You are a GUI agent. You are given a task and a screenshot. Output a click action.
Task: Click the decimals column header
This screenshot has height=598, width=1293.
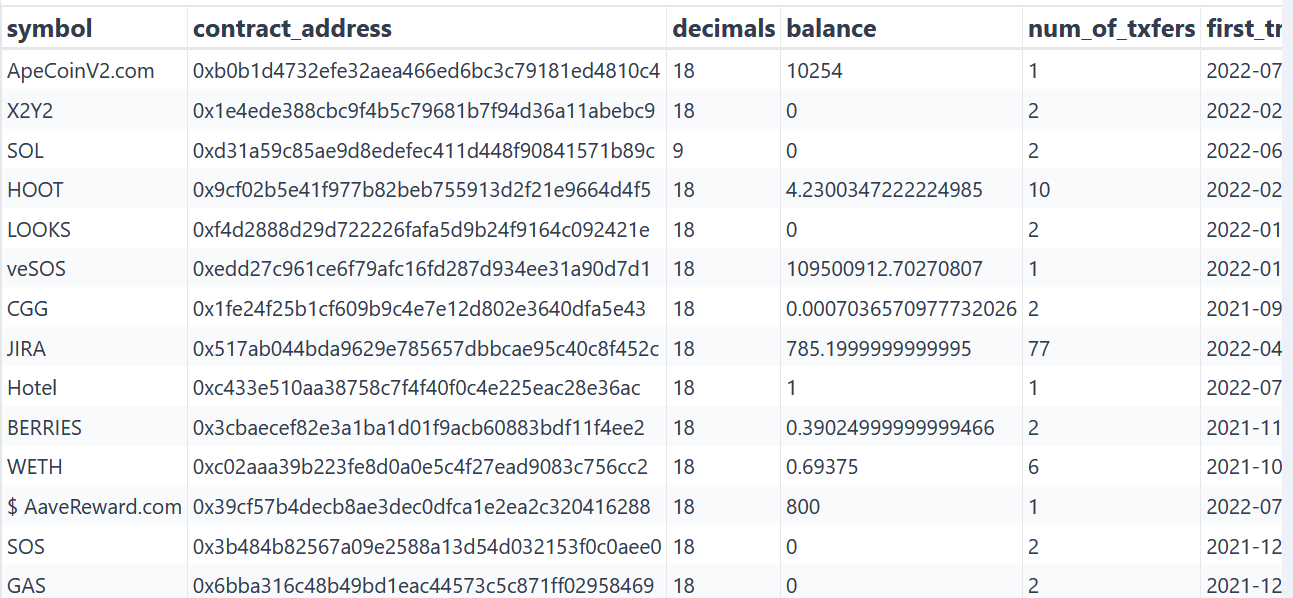724,29
